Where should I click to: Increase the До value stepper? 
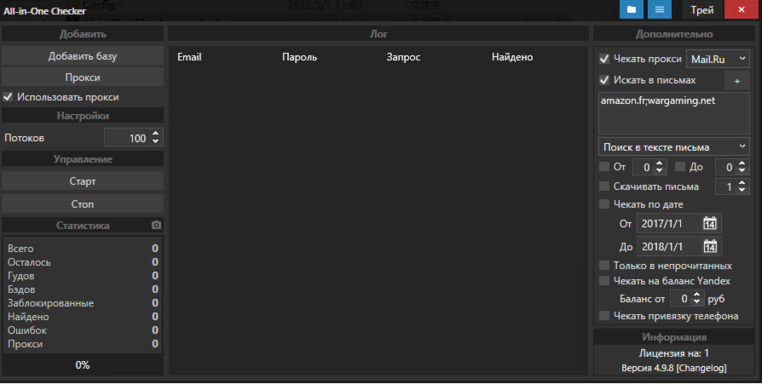[x=742, y=163]
